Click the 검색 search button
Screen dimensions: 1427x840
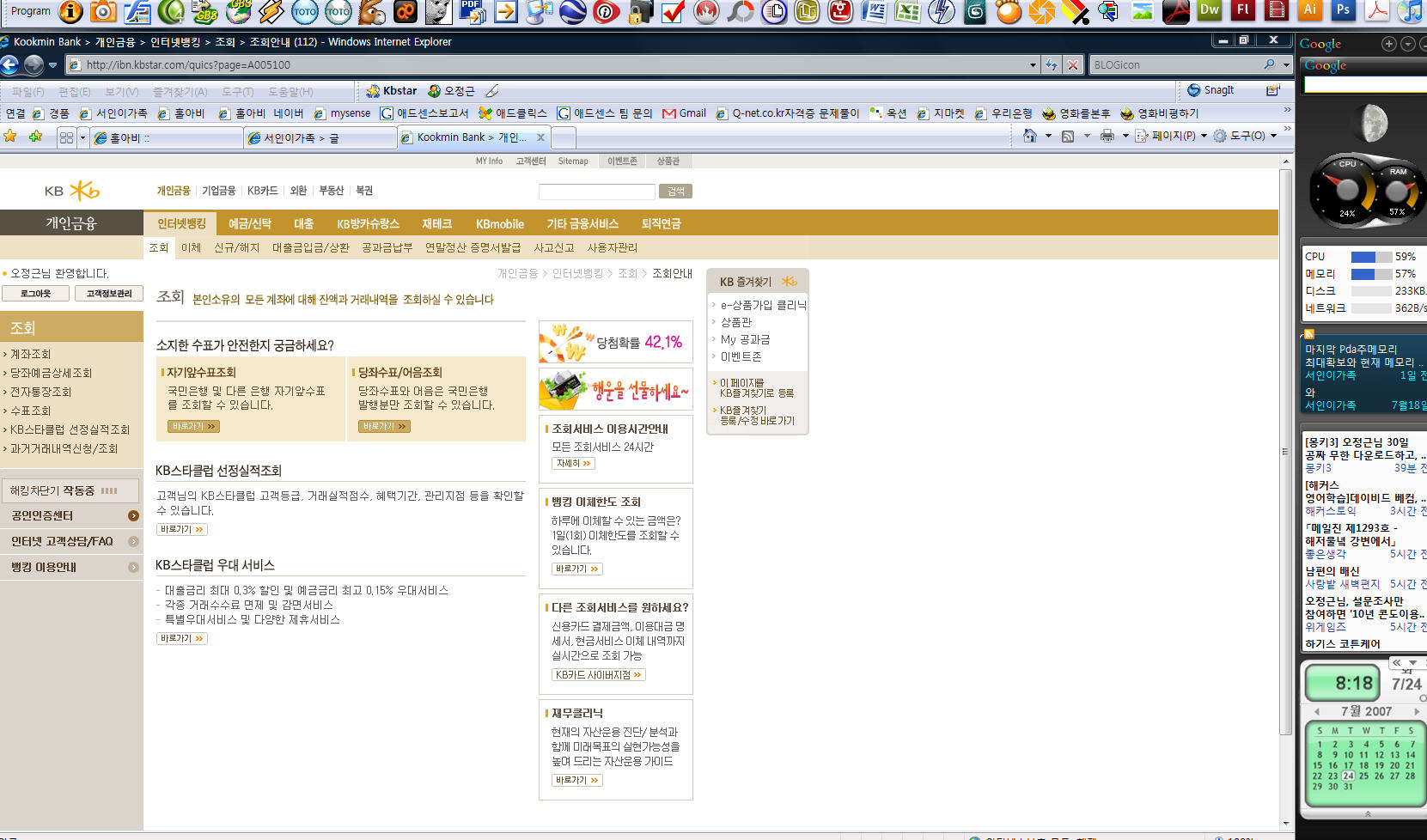pos(676,192)
